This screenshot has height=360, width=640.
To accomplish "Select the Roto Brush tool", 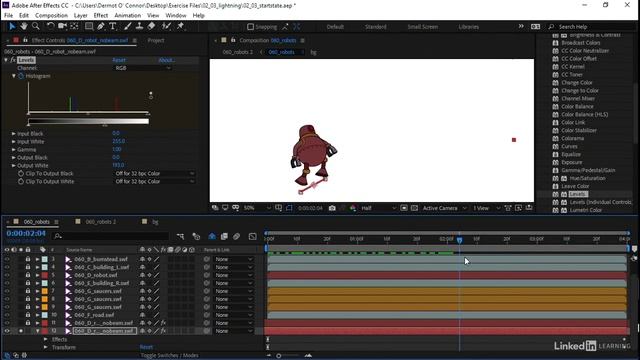I will coord(166,26).
